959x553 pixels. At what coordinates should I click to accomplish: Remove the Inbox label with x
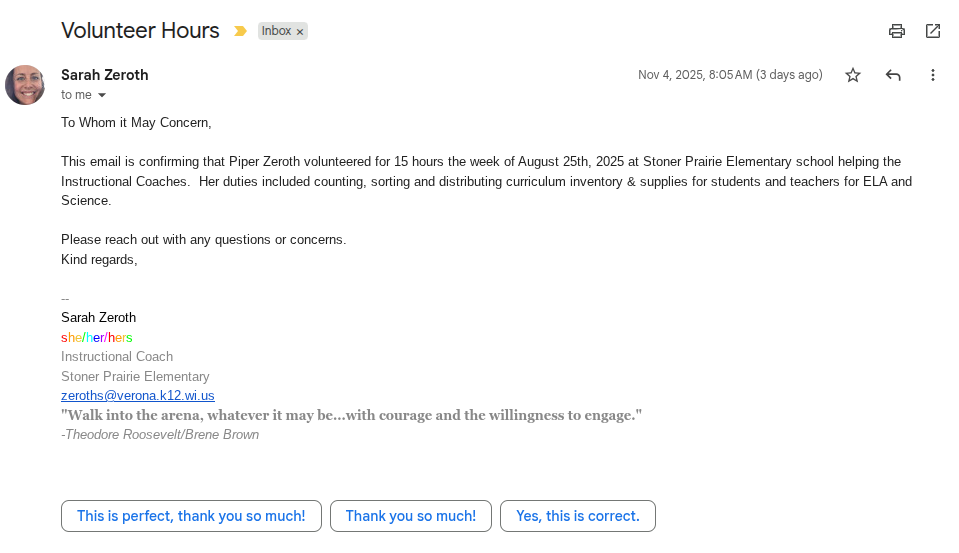[300, 32]
